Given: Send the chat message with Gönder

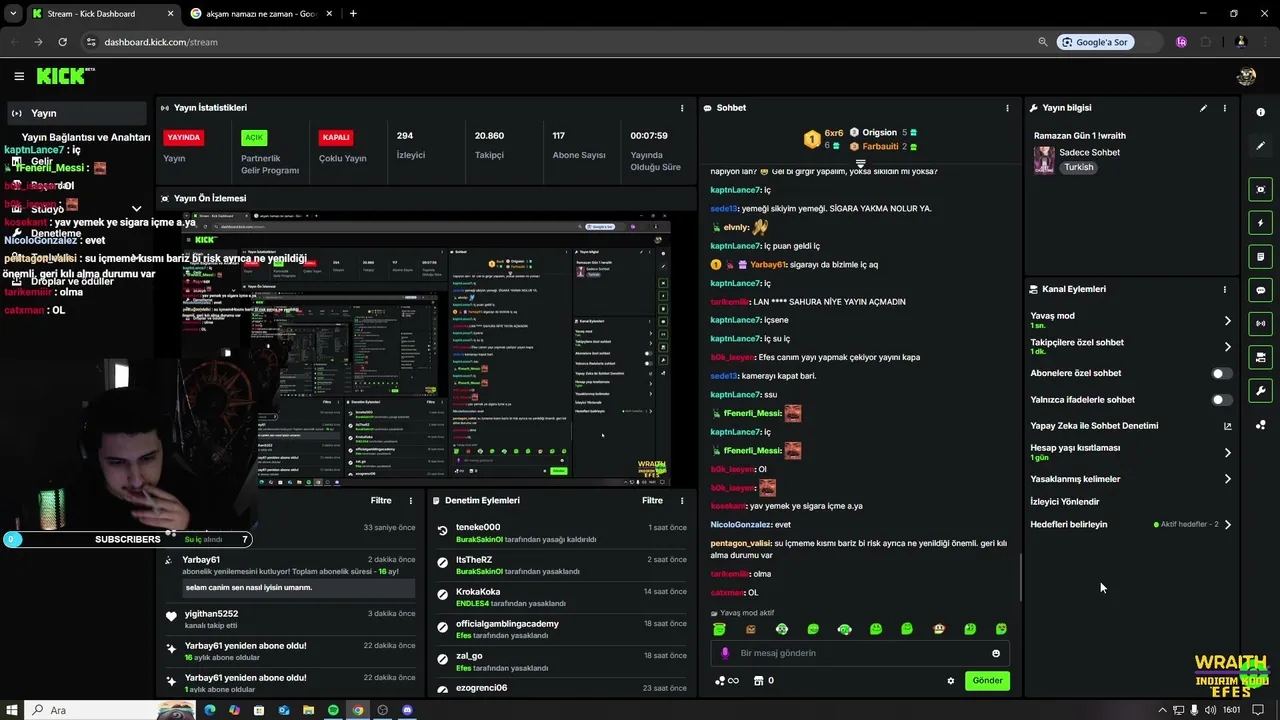Looking at the screenshot, I should [987, 680].
